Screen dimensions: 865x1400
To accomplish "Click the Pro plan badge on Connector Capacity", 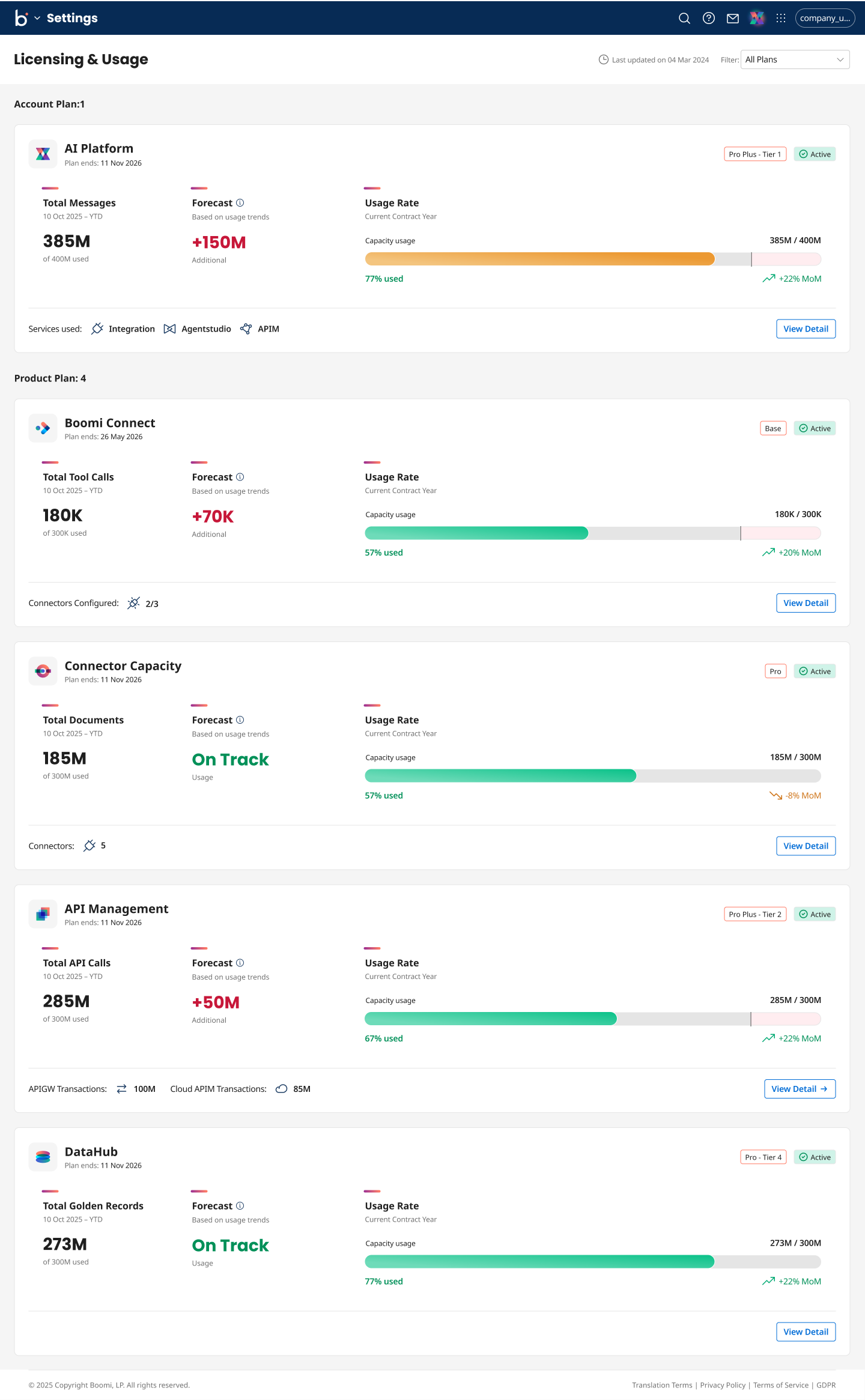I will [x=775, y=671].
